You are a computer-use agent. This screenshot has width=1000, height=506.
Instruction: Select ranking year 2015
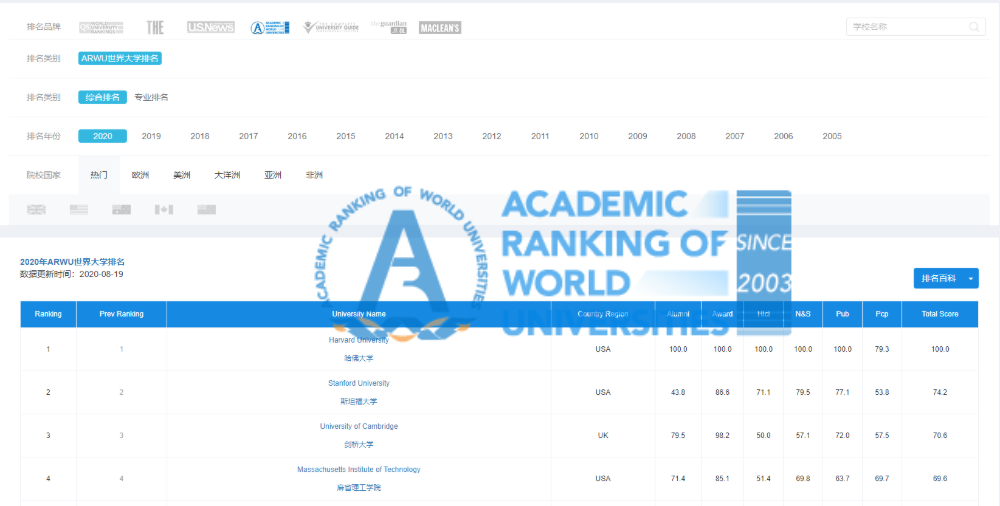click(346, 136)
